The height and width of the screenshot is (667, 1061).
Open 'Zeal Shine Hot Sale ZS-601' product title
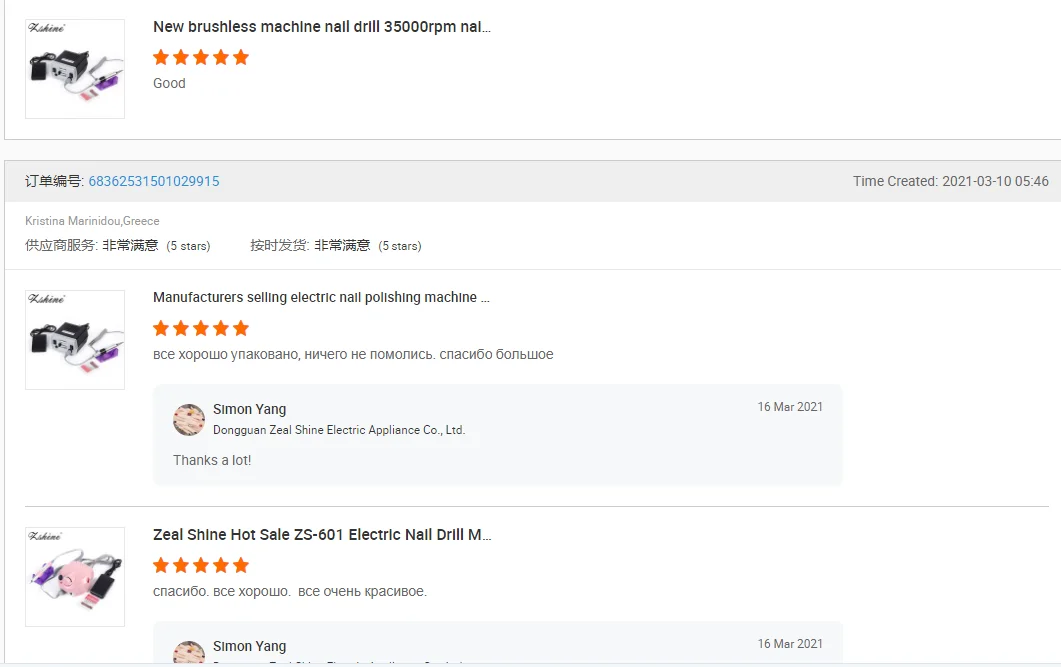pyautogui.click(x=321, y=535)
